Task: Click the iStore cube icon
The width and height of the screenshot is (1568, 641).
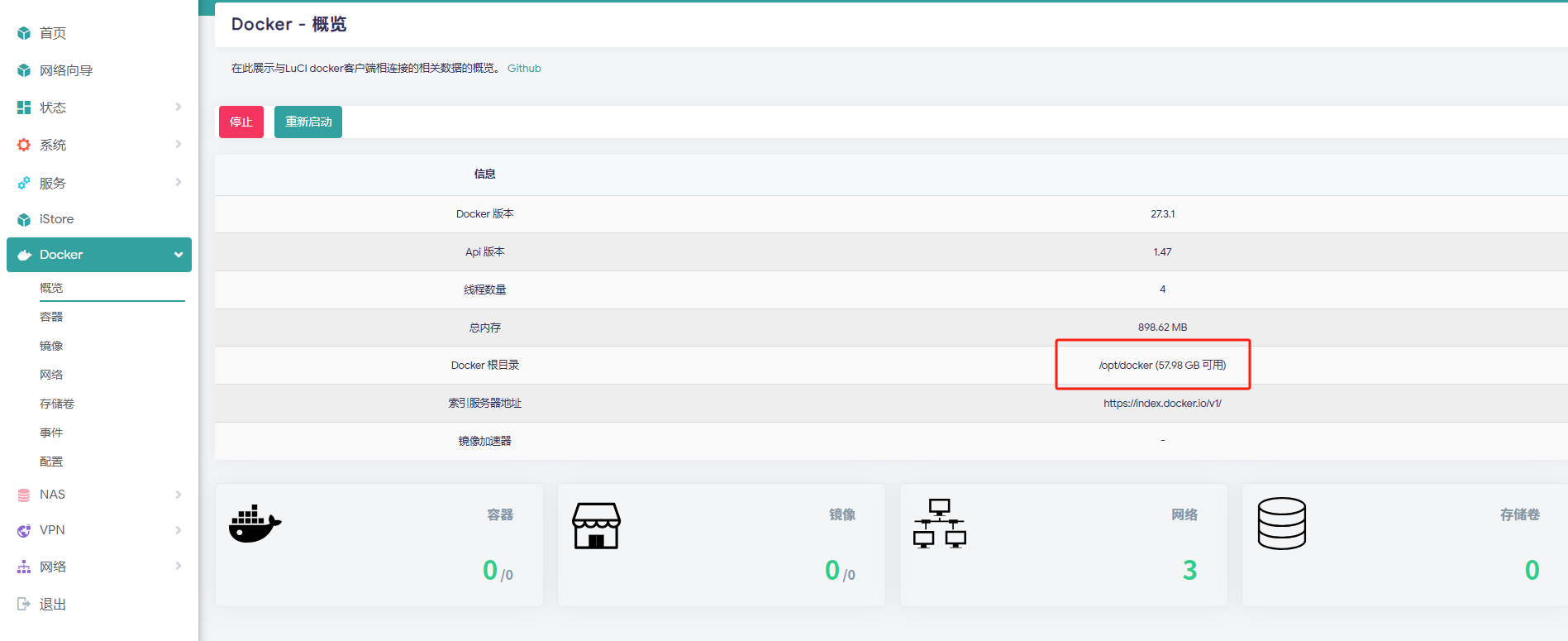Action: tap(24, 219)
